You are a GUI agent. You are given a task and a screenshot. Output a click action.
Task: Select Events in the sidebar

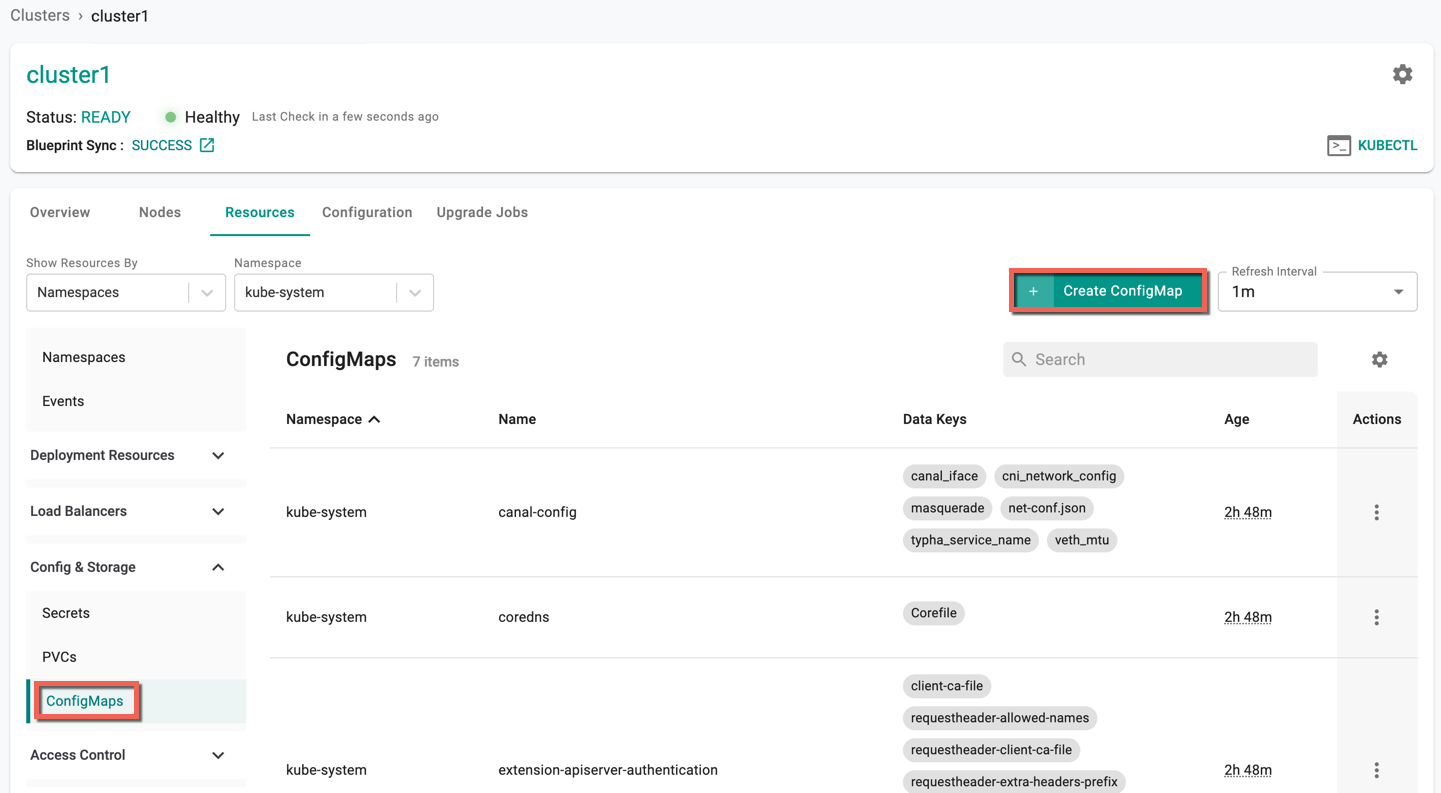(63, 401)
